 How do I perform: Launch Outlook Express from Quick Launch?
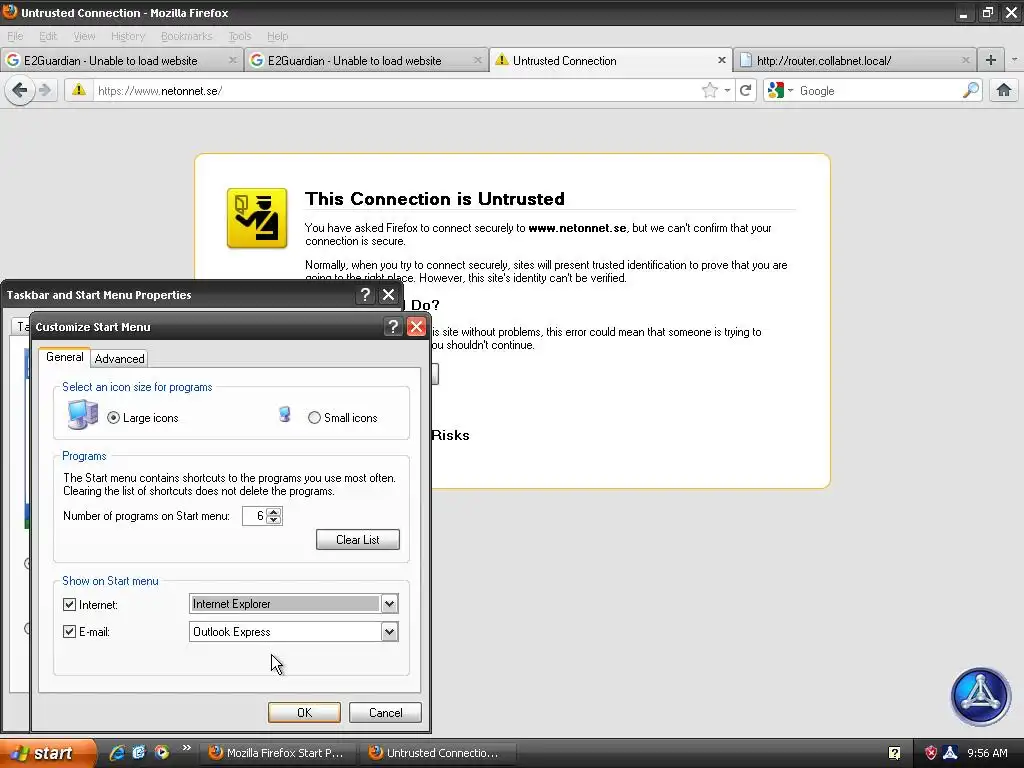[139, 752]
